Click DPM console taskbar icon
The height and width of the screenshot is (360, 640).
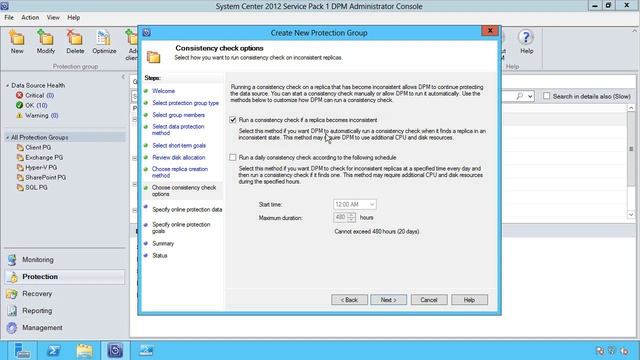pos(115,351)
